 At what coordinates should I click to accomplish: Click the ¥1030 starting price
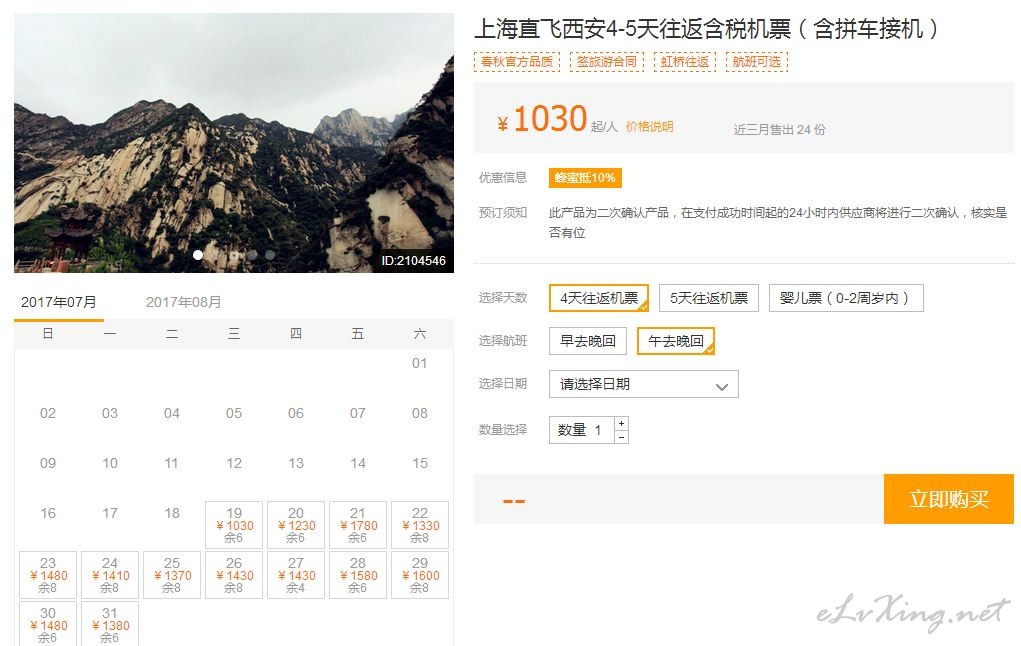point(542,119)
